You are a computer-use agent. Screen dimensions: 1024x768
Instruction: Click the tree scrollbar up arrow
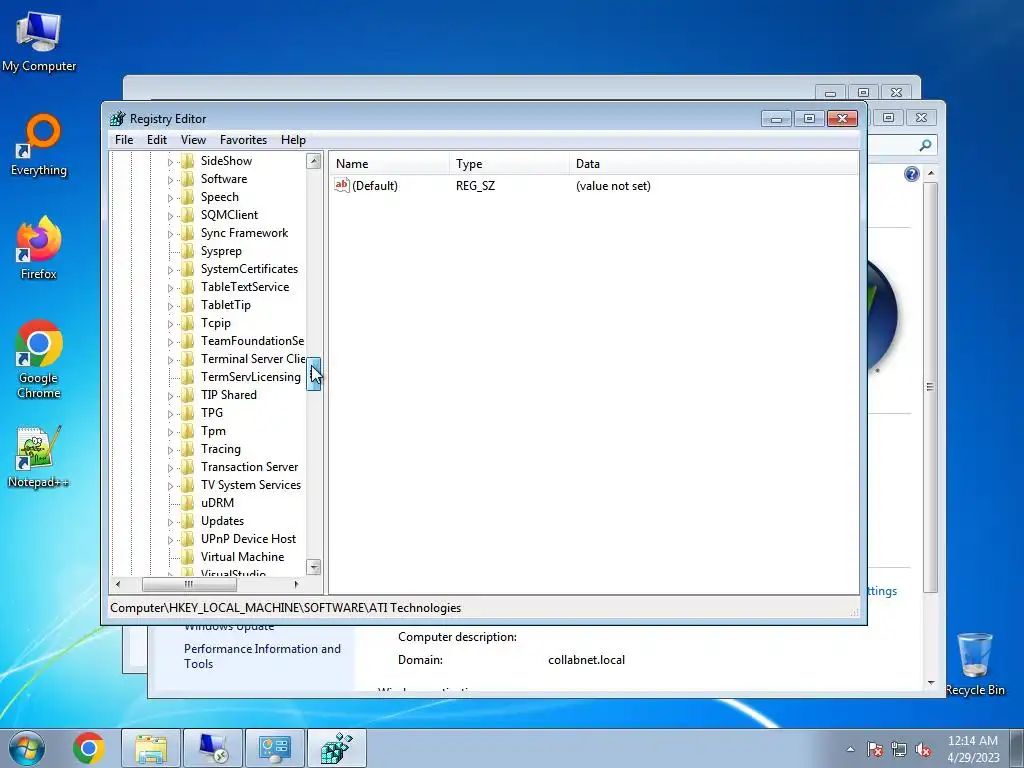313,161
